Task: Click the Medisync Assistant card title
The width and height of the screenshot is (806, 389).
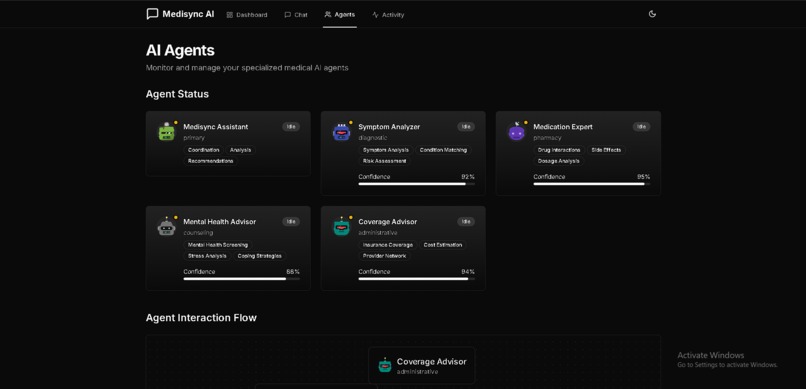Action: click(216, 127)
